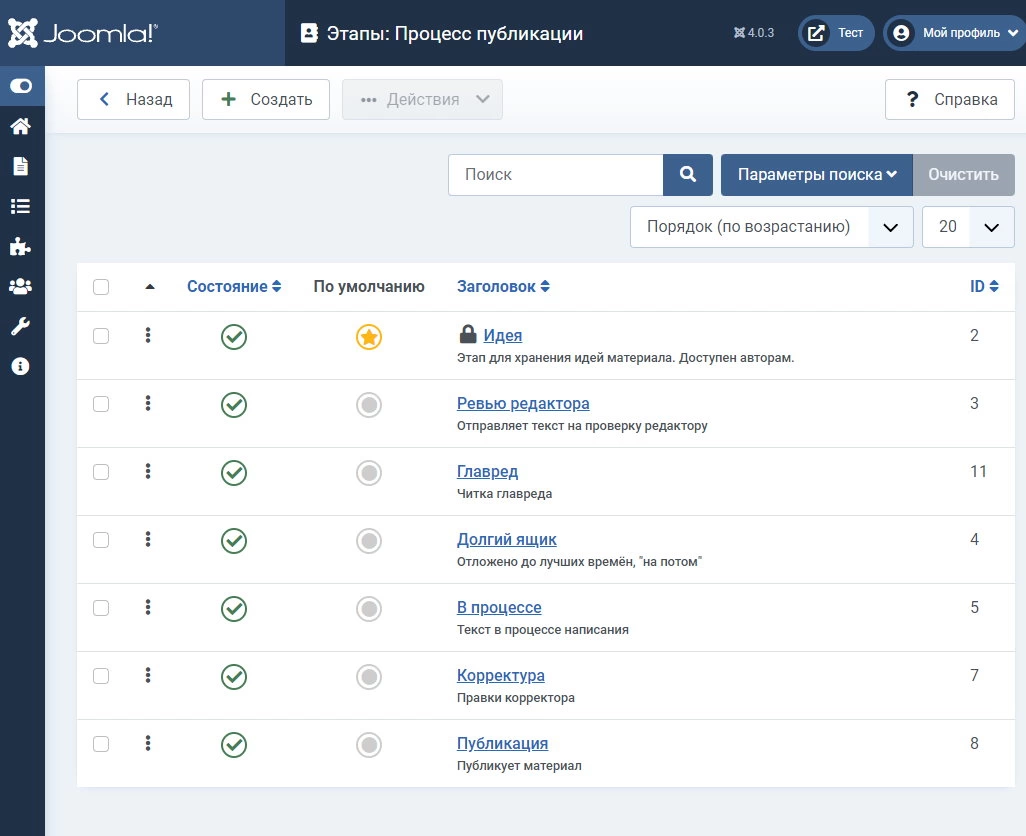Open the Home dashboard sidebar icon
The width and height of the screenshot is (1026, 836).
(21, 126)
